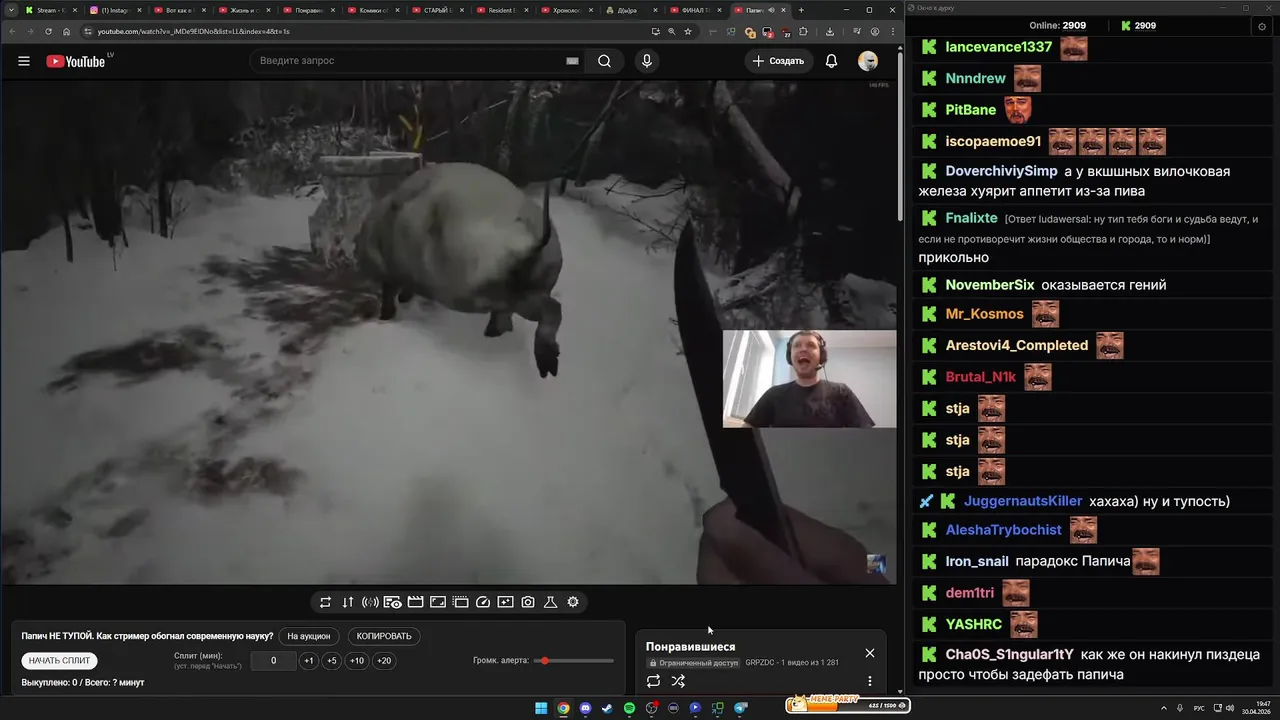Open browser downloads icon
The width and height of the screenshot is (1280, 720).
click(x=830, y=31)
